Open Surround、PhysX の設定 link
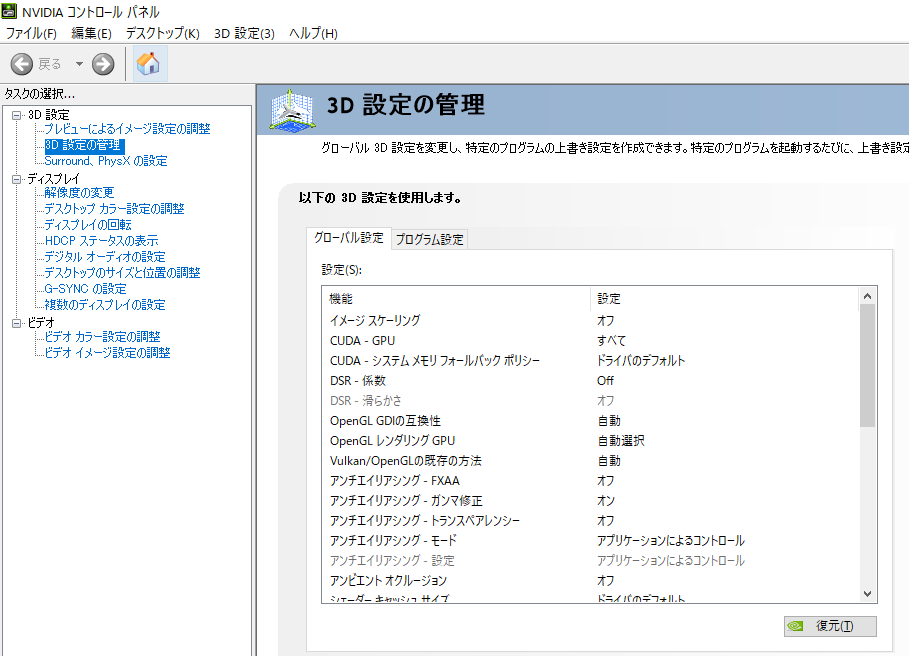This screenshot has width=909, height=656. click(x=106, y=161)
